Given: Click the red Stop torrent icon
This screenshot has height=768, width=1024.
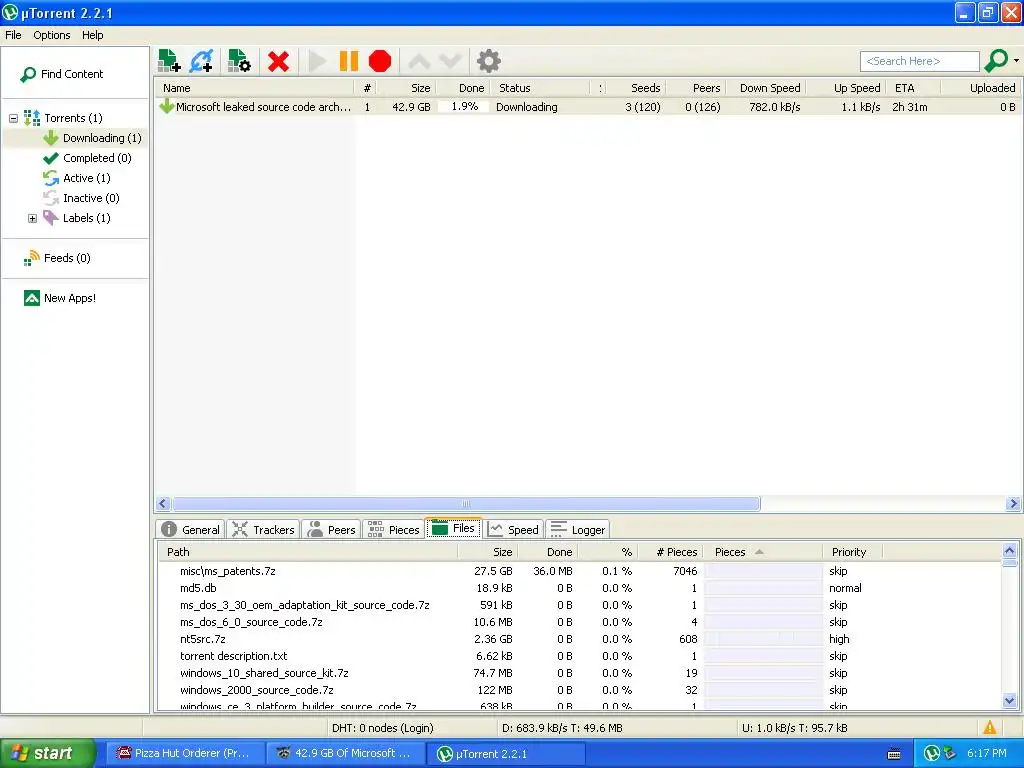Looking at the screenshot, I should 379,61.
